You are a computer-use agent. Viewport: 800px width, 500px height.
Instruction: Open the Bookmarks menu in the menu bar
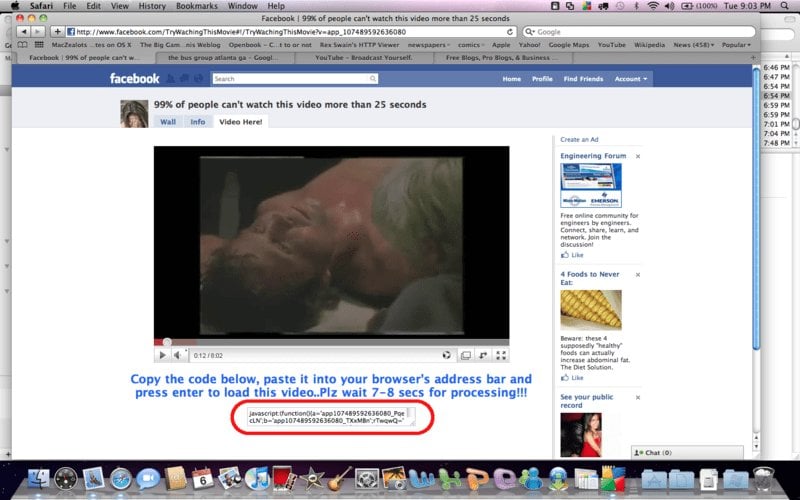[x=189, y=6]
